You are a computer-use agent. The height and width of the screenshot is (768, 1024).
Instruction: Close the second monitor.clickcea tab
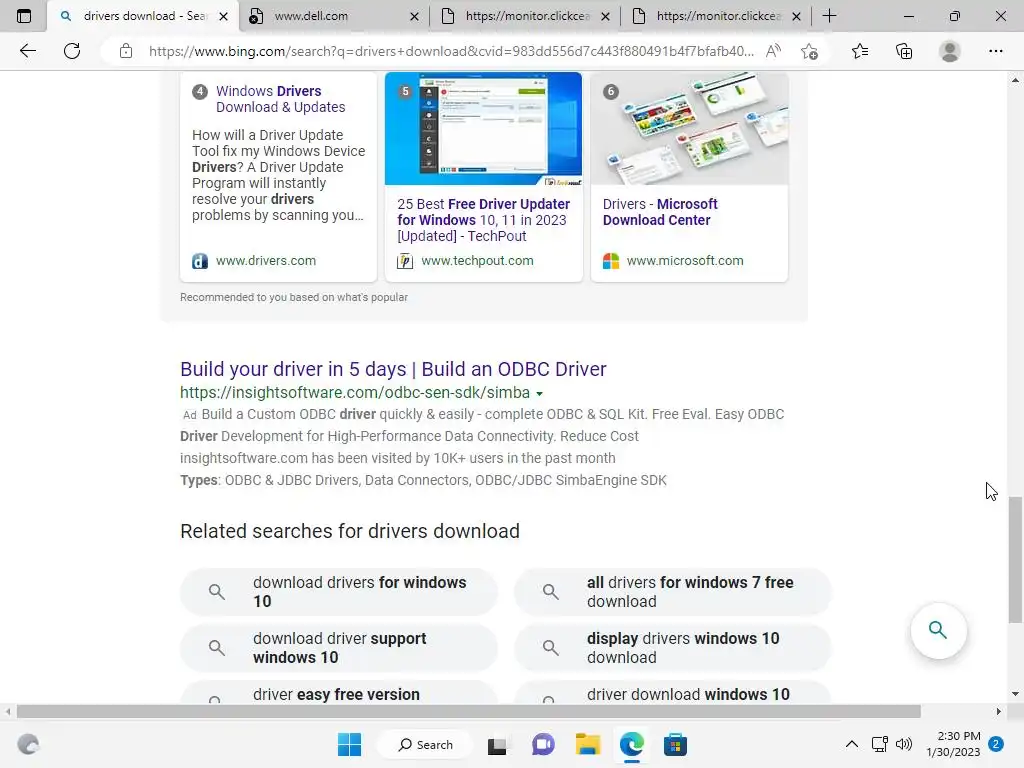(796, 16)
